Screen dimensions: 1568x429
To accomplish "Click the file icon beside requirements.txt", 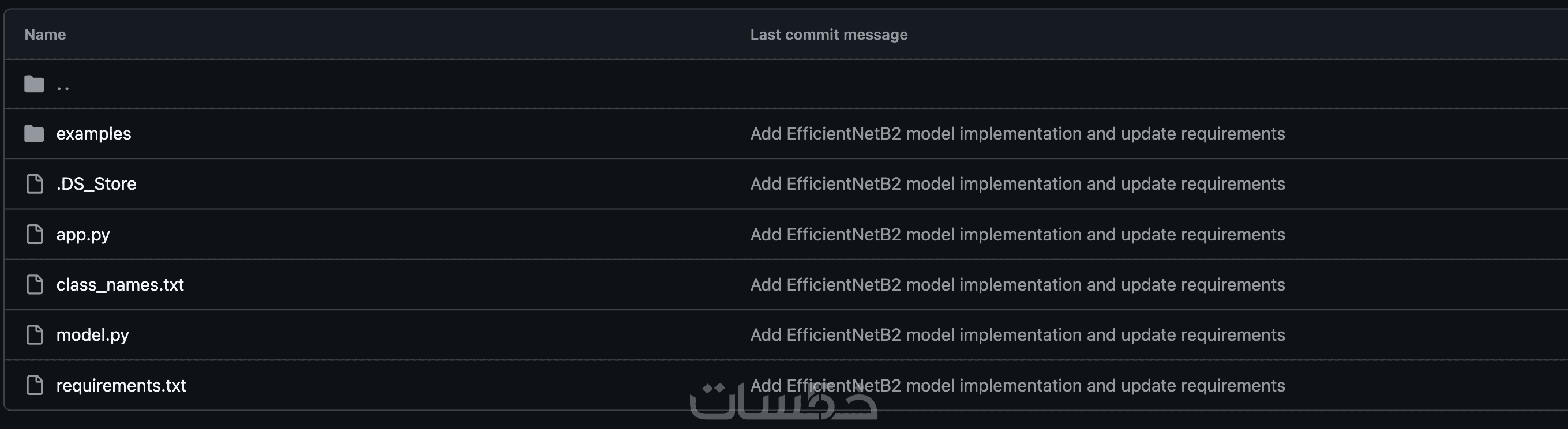I will tap(35, 385).
